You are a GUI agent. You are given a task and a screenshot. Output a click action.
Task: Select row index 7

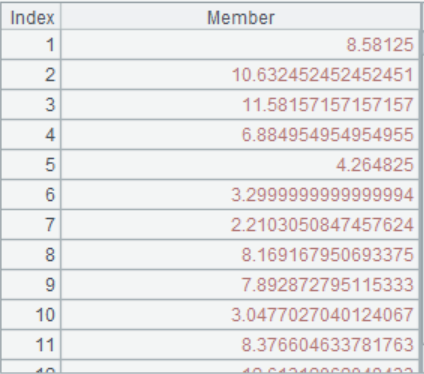(31, 225)
